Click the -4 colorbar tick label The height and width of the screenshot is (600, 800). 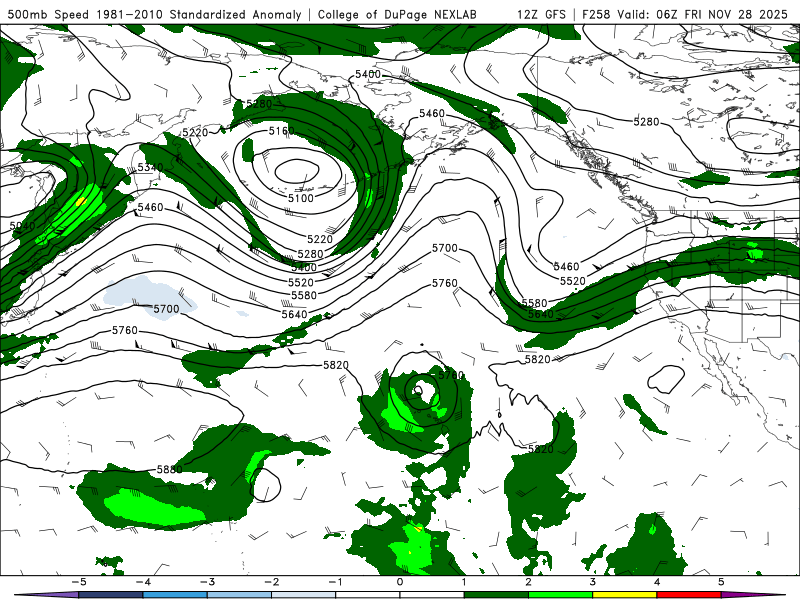(143, 582)
